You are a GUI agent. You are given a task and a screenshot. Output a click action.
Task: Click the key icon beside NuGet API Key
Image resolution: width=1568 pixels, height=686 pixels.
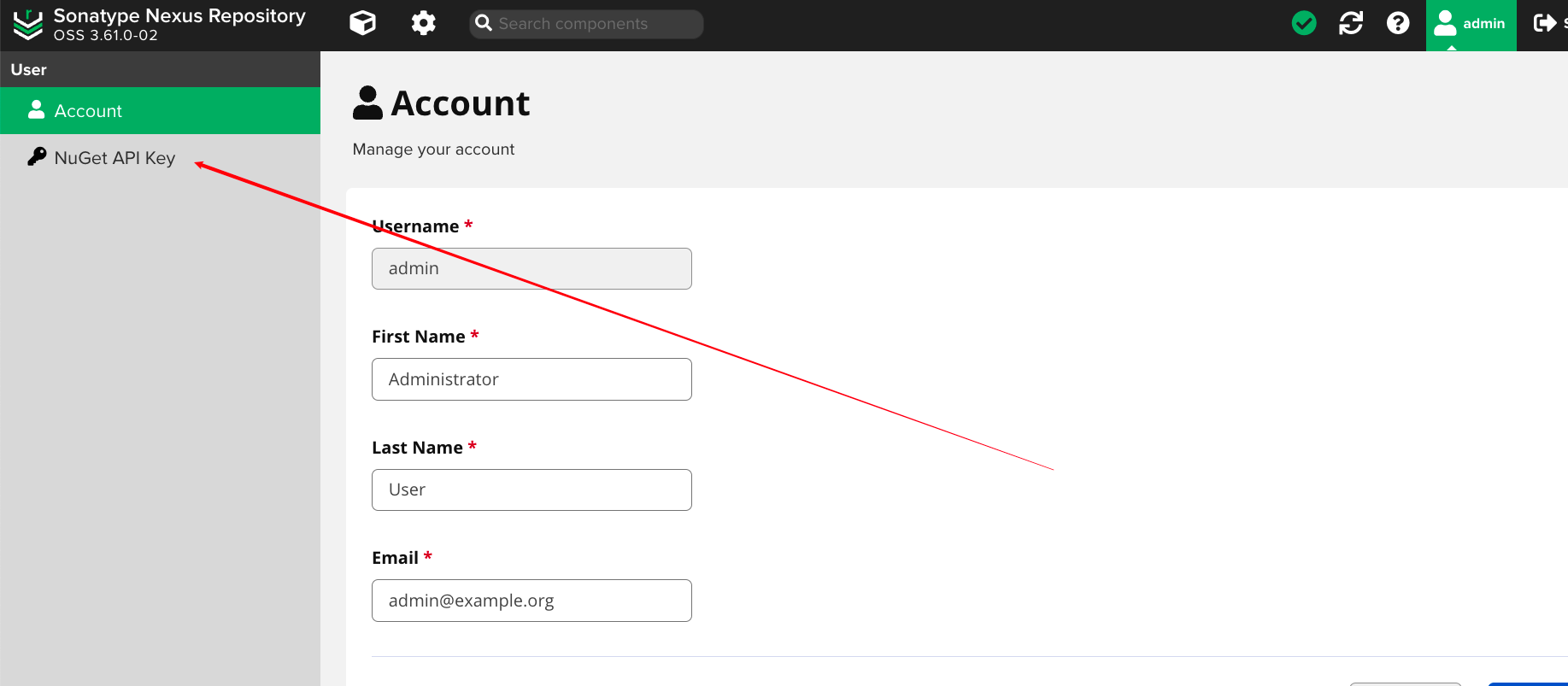37,156
